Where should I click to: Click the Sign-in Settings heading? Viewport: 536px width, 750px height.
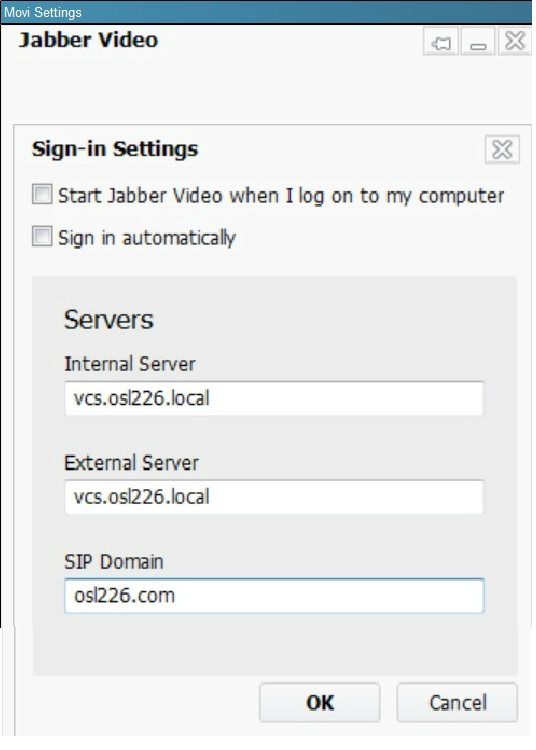coord(115,149)
